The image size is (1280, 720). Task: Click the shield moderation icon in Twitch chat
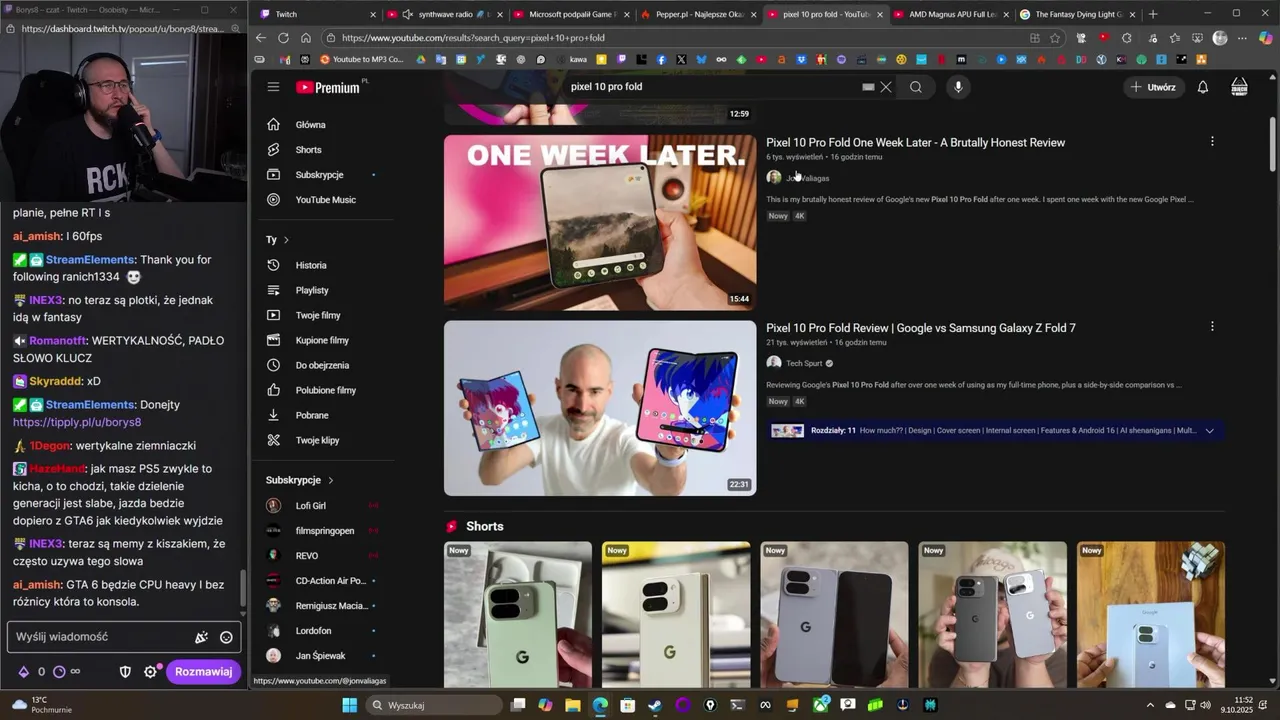click(x=125, y=672)
